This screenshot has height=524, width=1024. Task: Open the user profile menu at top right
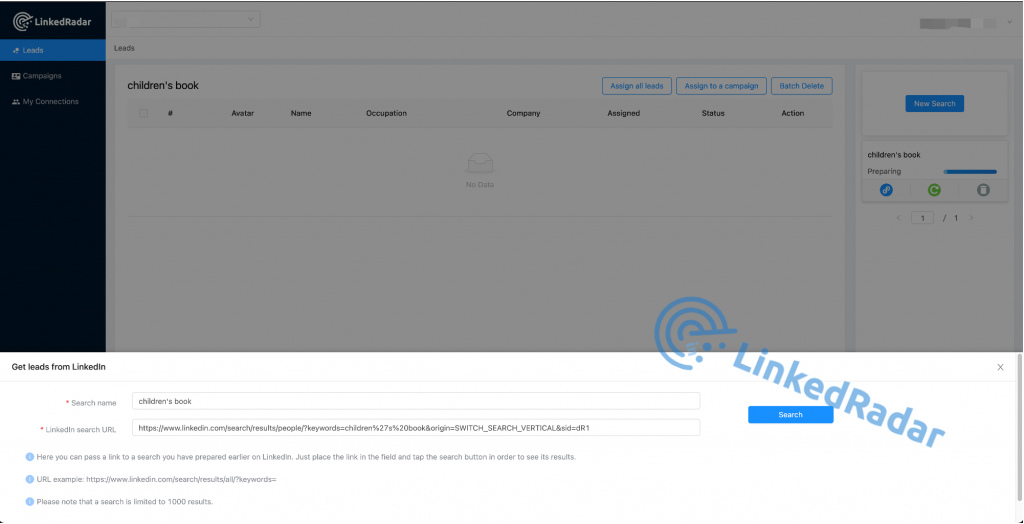962,22
